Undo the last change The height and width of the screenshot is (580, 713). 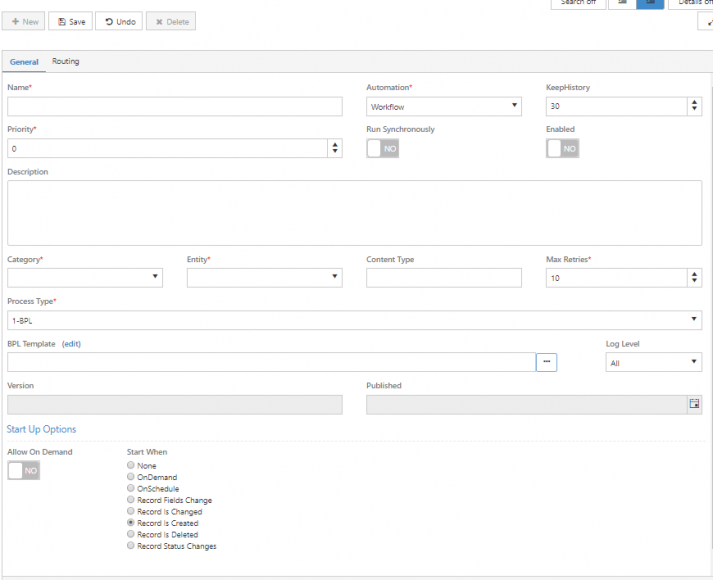coord(119,21)
